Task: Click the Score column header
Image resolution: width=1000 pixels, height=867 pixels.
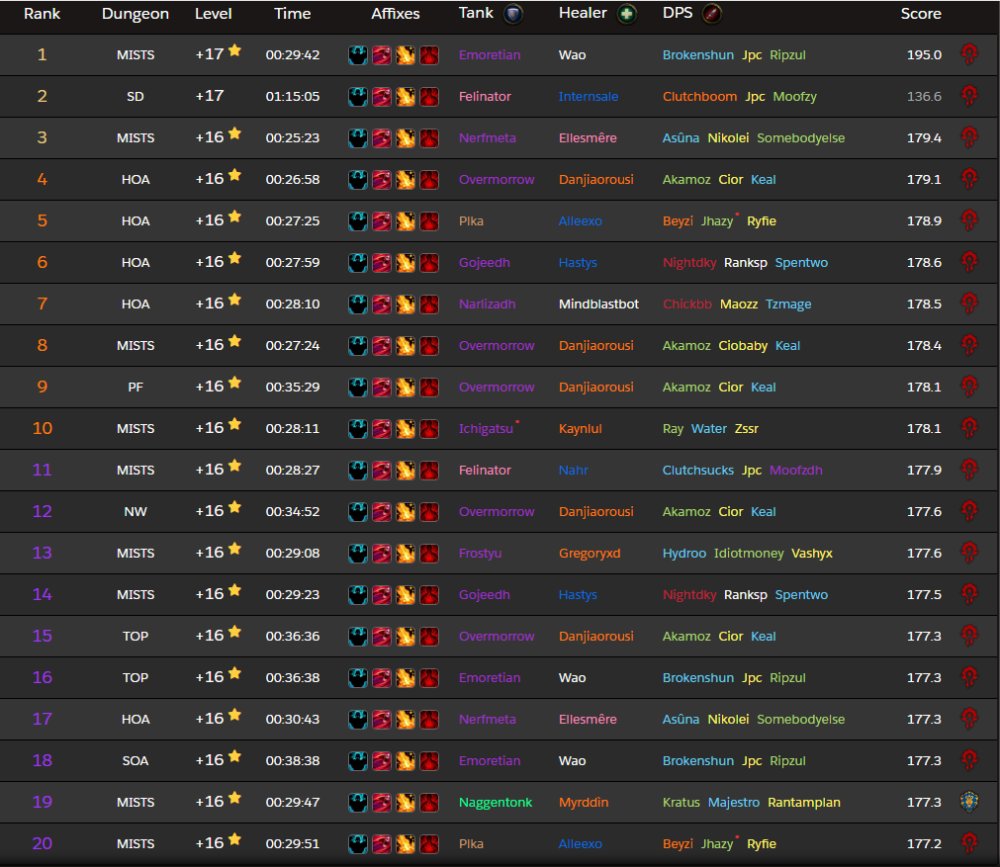Action: (x=921, y=13)
